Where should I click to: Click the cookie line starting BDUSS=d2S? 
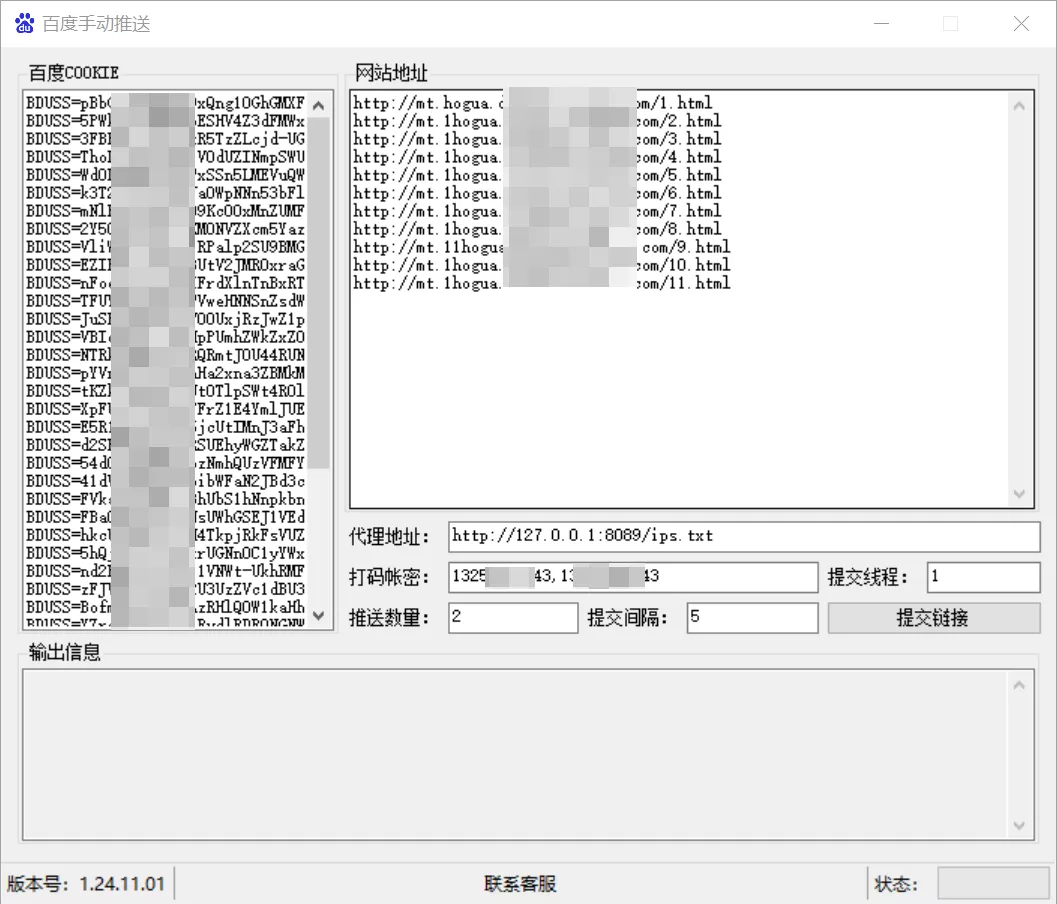166,446
